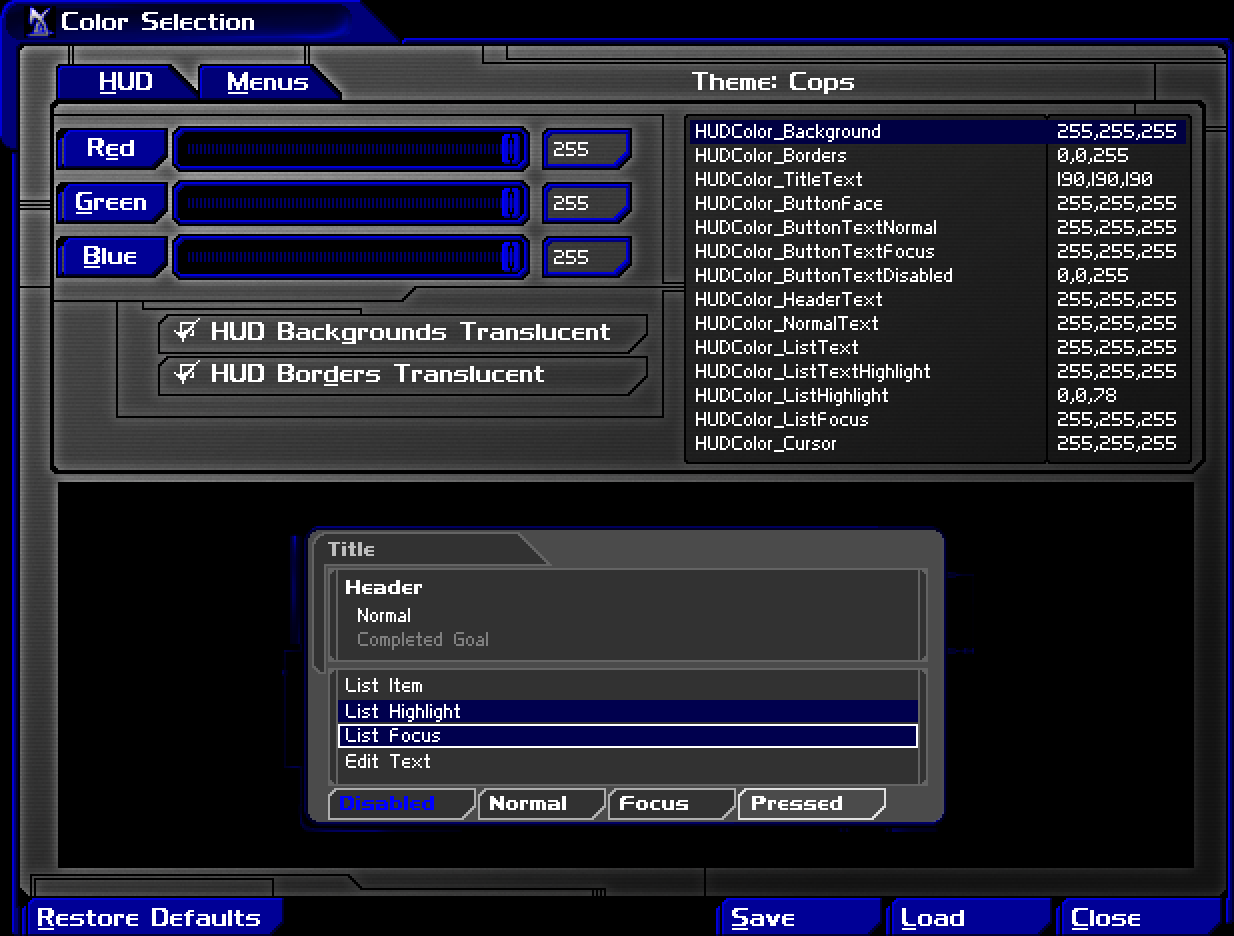Select HUDColor_Background in the color list

(x=938, y=131)
